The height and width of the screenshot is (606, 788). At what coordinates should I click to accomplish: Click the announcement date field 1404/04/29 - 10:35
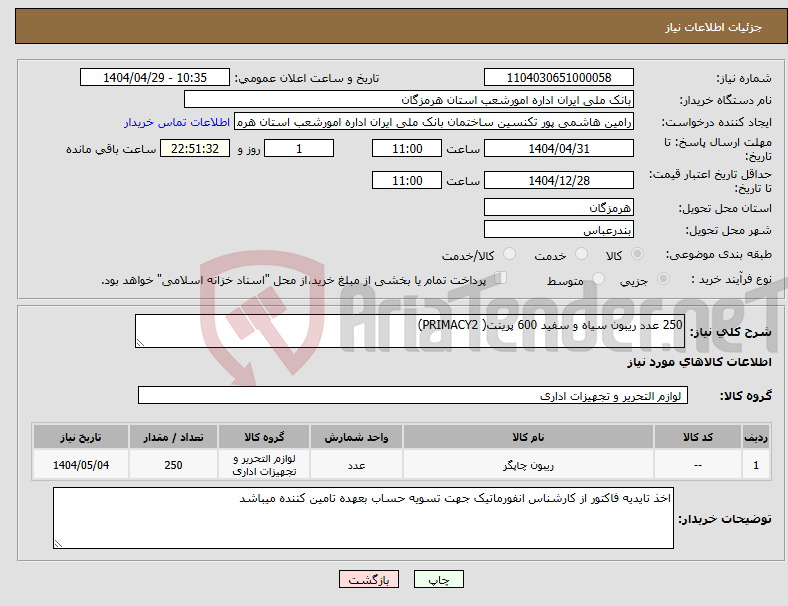coord(155,77)
